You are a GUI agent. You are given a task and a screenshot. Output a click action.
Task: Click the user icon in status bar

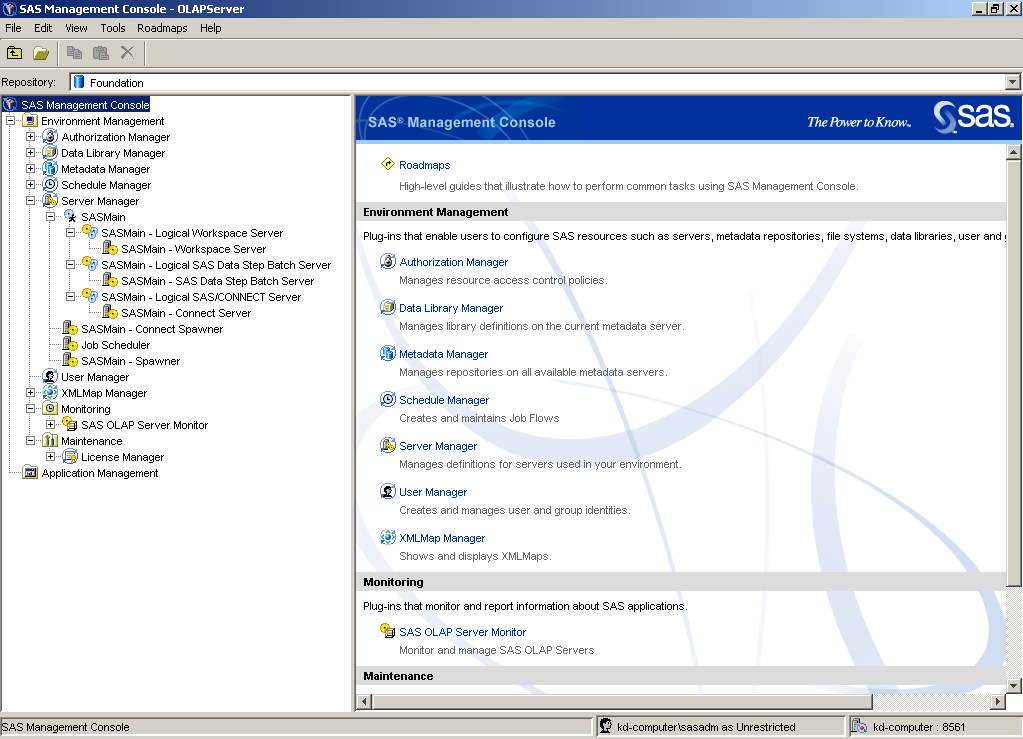click(x=605, y=726)
